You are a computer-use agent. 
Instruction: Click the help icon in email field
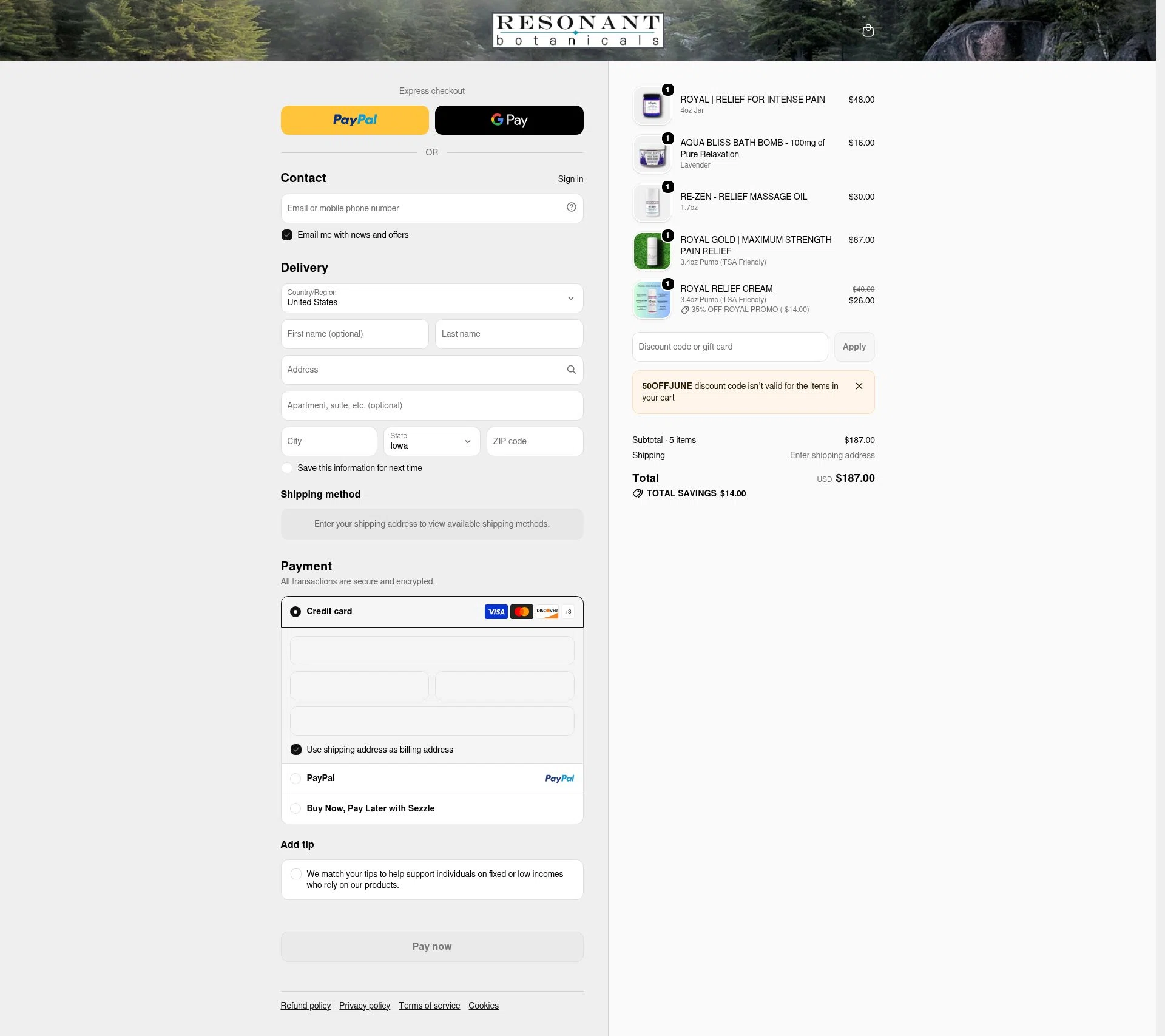coord(571,208)
